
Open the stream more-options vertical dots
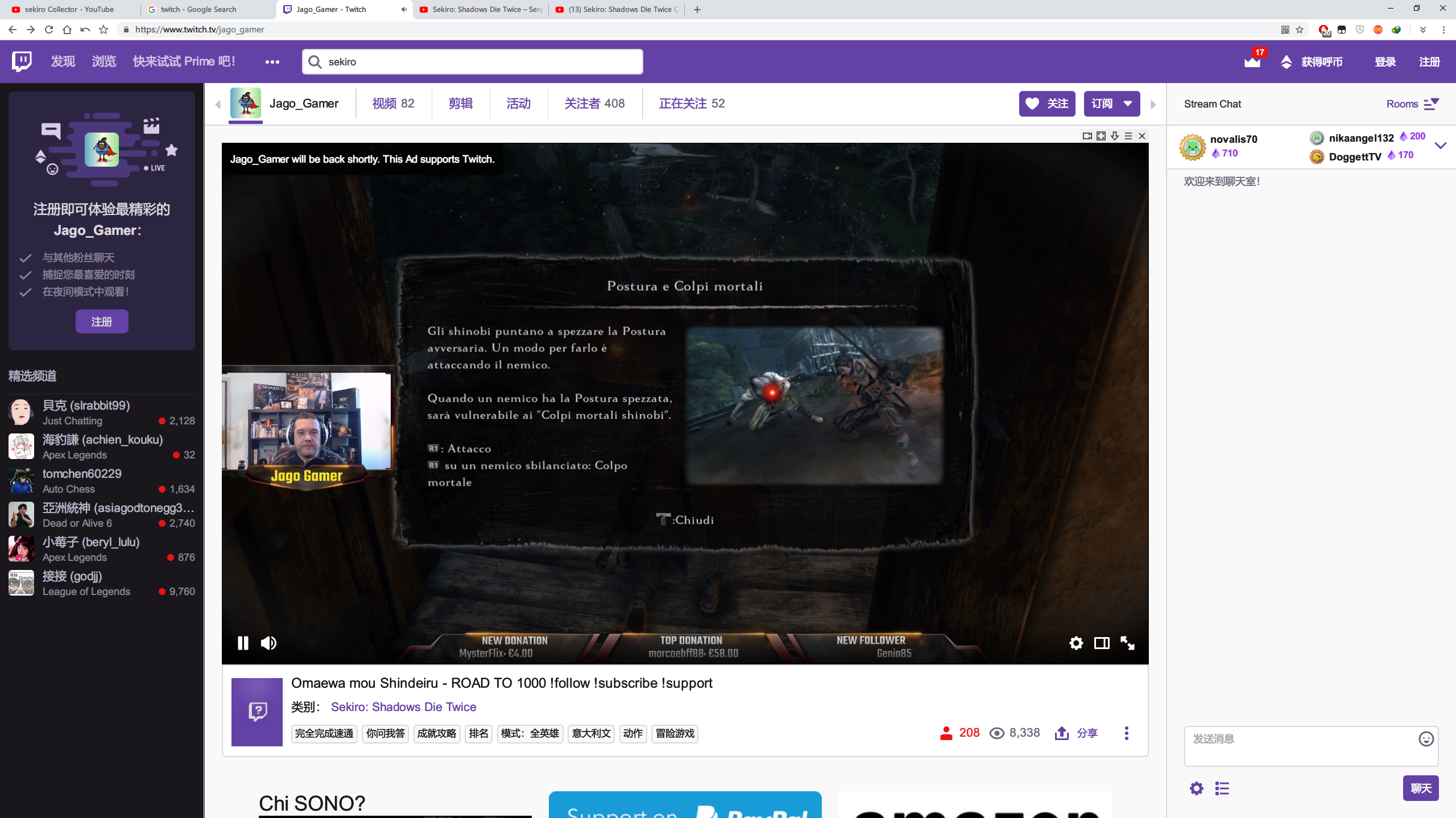pos(1126,733)
